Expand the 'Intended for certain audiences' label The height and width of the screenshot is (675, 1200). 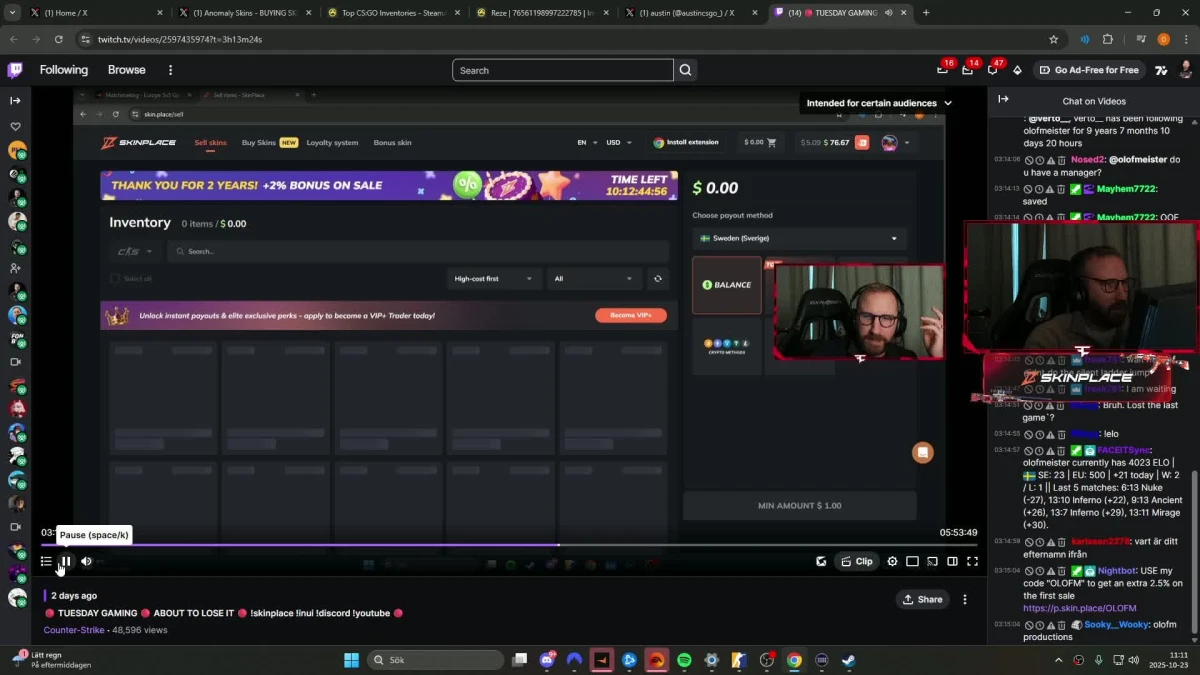coord(879,103)
